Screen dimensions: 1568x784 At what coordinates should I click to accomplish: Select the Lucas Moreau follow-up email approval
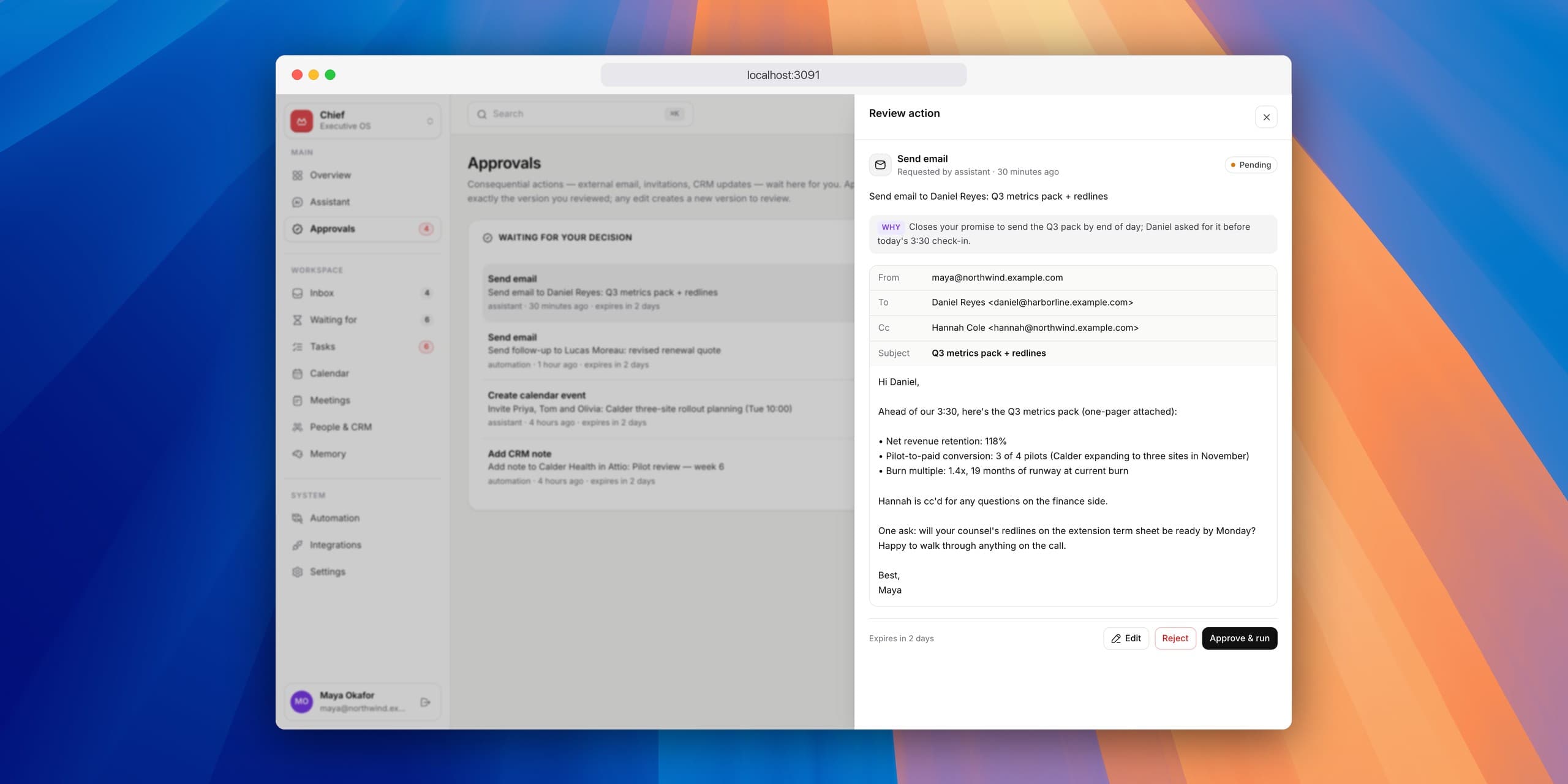[668, 351]
